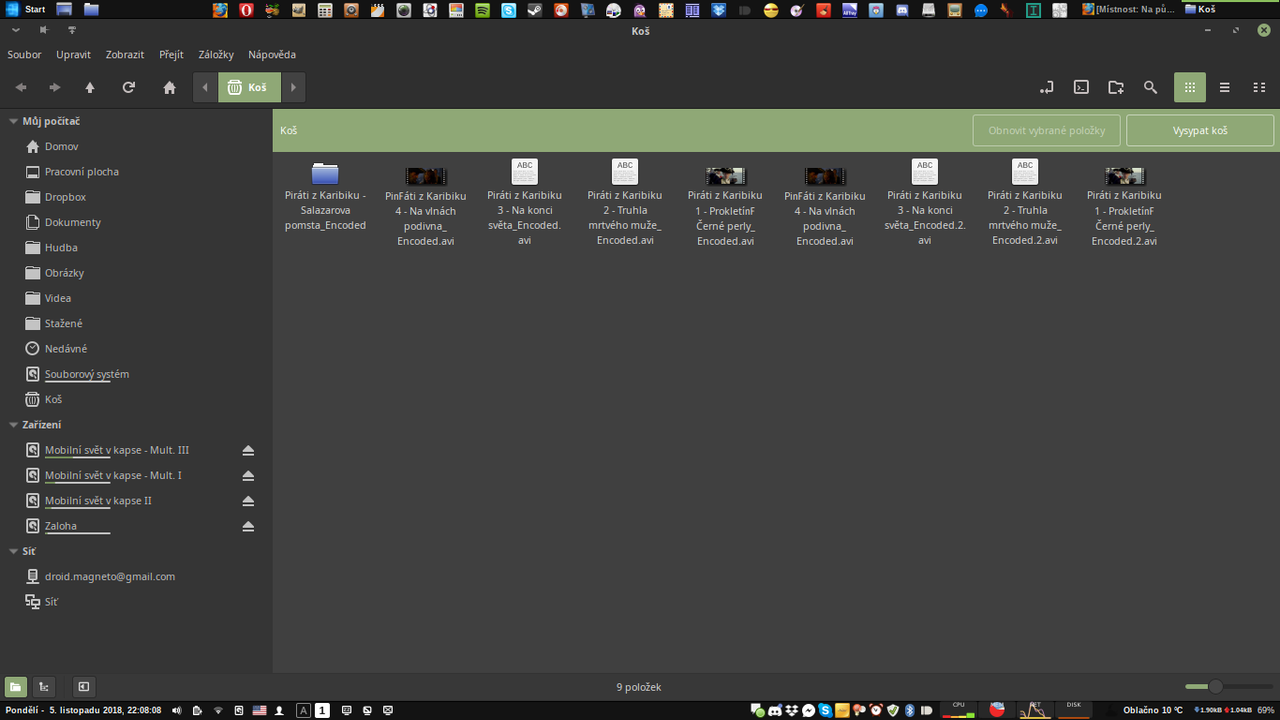Click the left path bar scroll arrow
Image resolution: width=1280 pixels, height=720 pixels.
205,87
